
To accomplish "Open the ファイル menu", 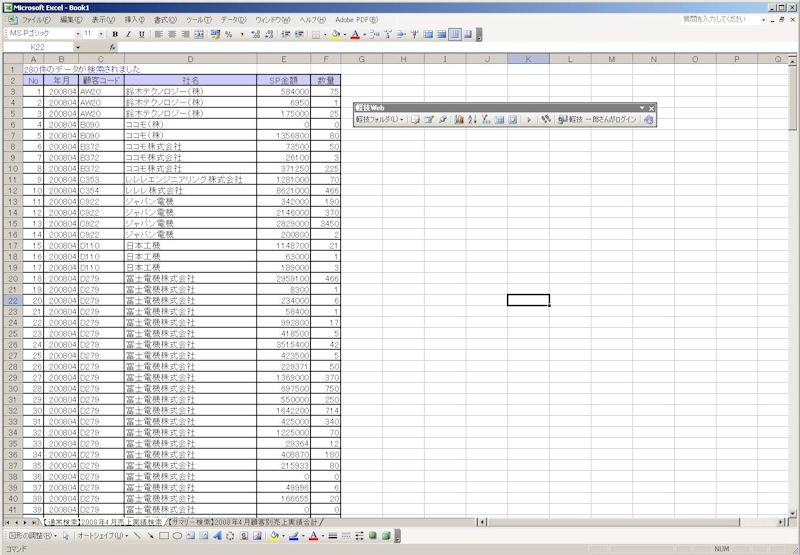I will [35, 20].
